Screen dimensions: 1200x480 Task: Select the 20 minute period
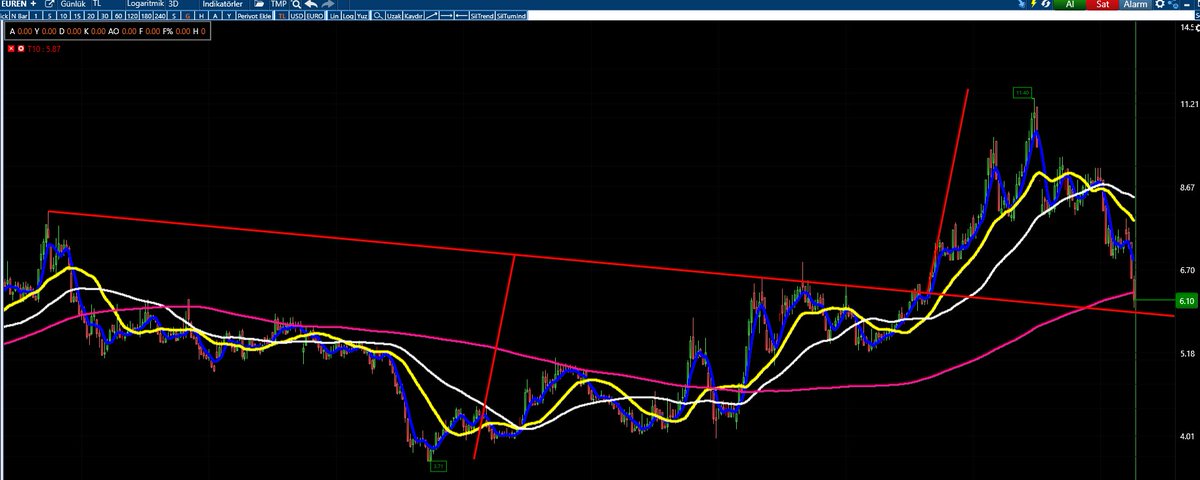(91, 16)
